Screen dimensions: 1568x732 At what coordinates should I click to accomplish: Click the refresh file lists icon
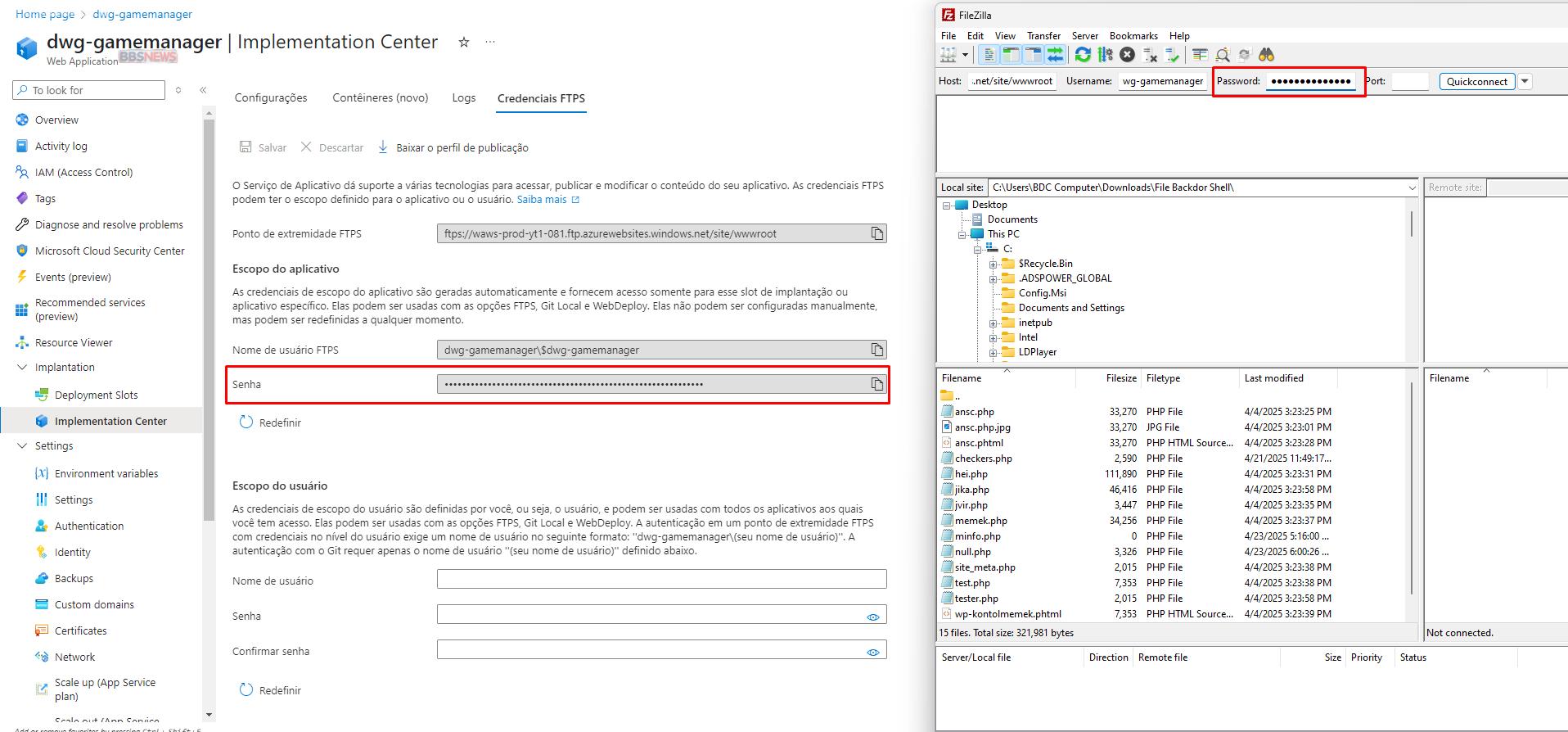click(1083, 55)
